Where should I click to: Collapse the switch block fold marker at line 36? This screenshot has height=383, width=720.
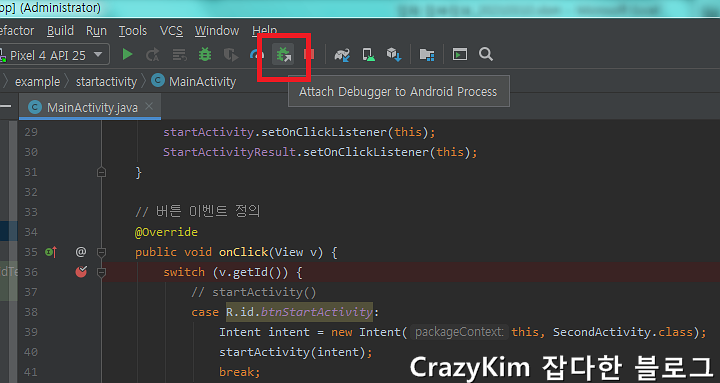(101, 272)
